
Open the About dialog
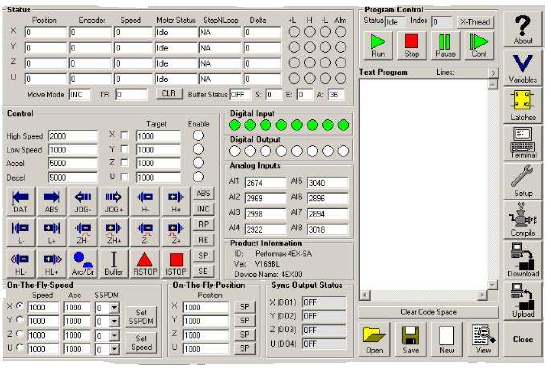point(523,29)
